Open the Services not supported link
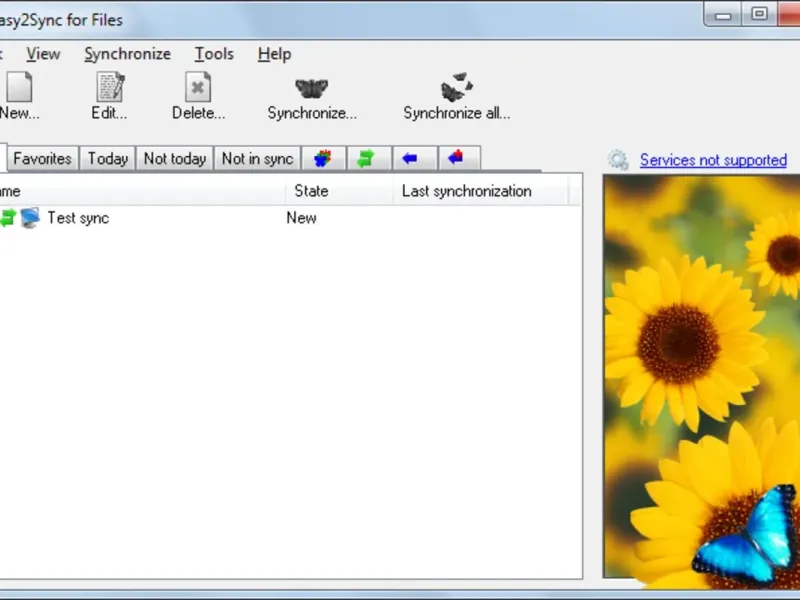The image size is (800, 600). [x=713, y=160]
